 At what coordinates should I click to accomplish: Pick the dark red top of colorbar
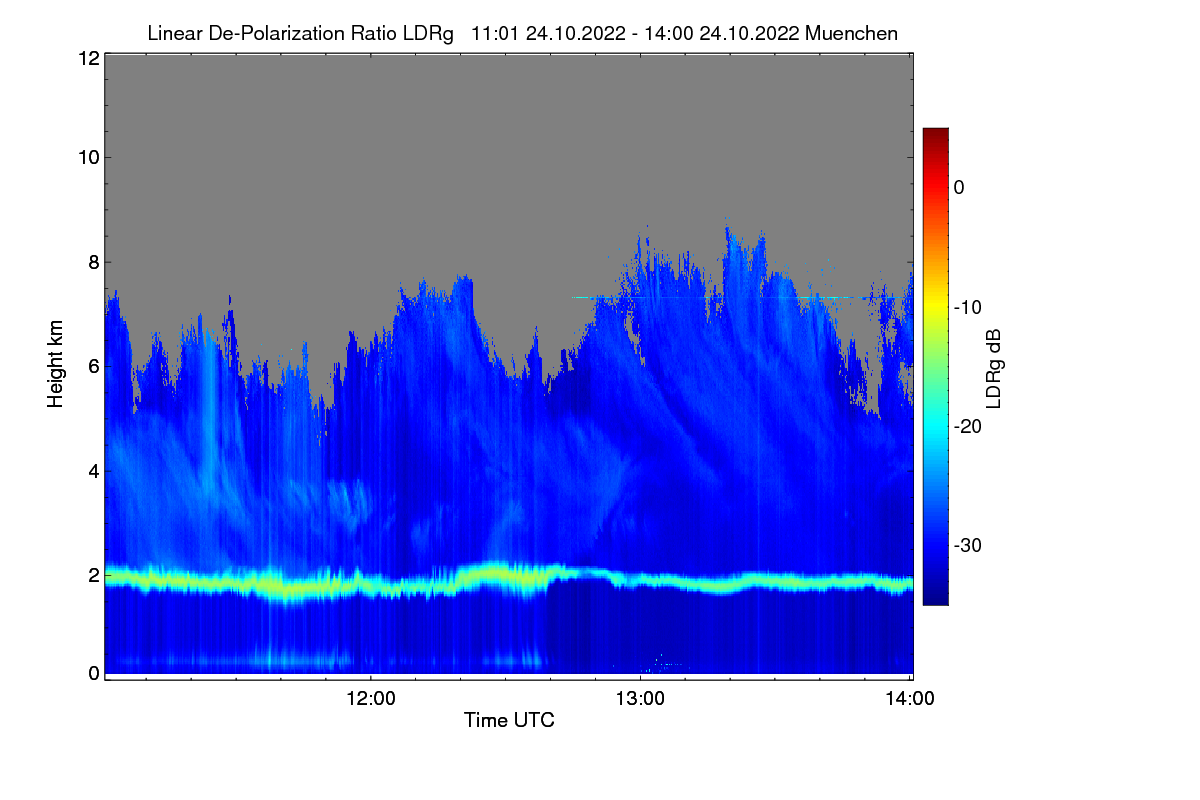(x=935, y=135)
